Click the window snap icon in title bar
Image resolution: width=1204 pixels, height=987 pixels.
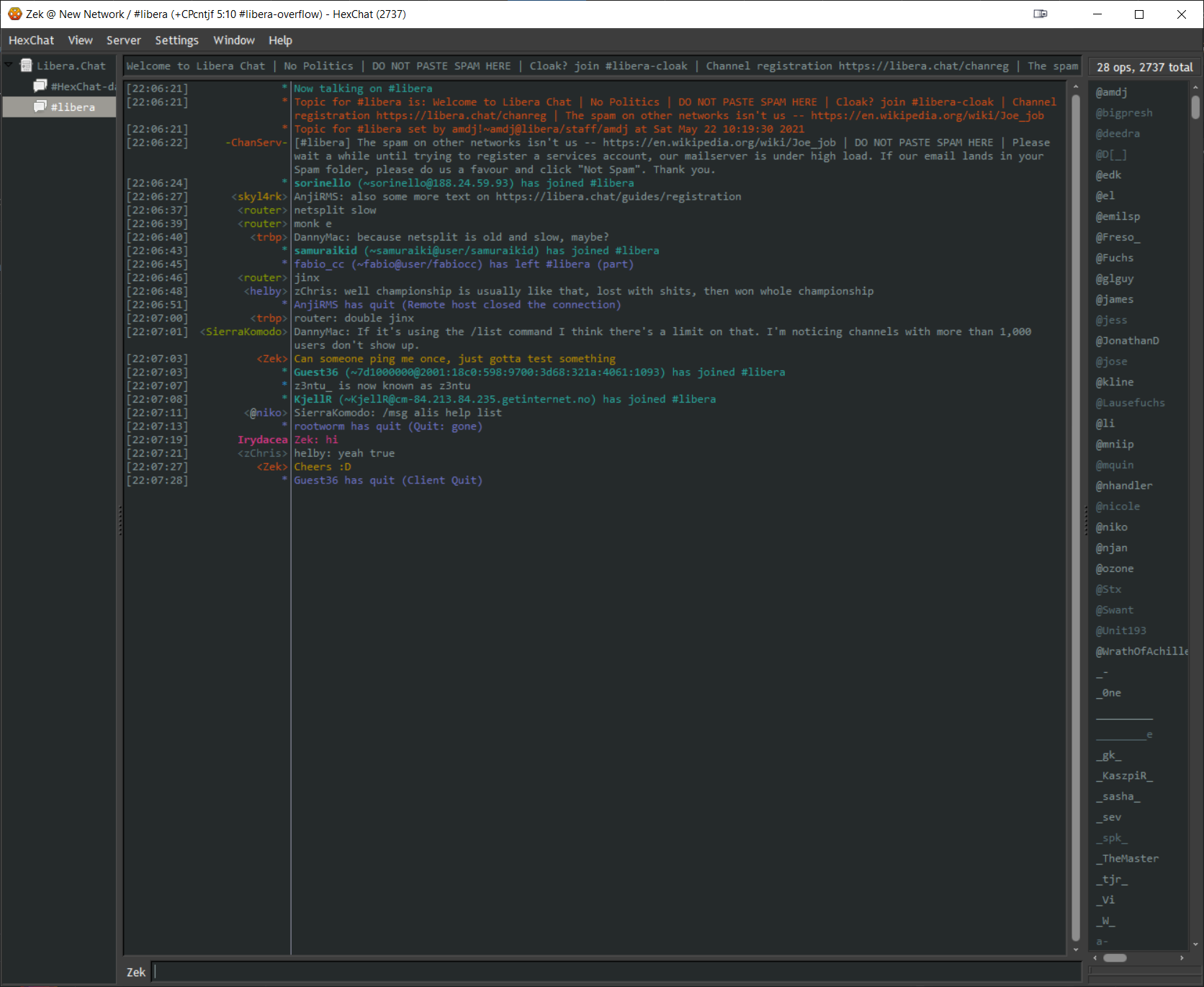point(1040,14)
